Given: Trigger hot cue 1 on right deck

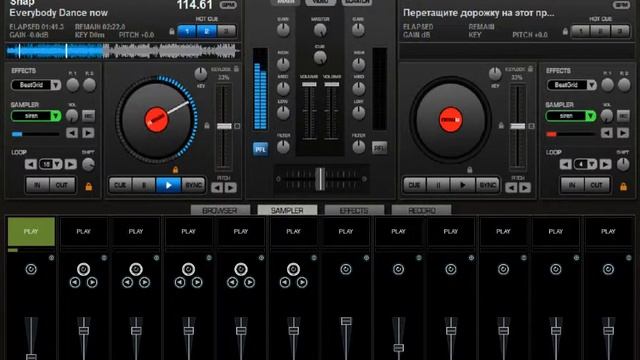Looking at the screenshot, I should coord(580,31).
